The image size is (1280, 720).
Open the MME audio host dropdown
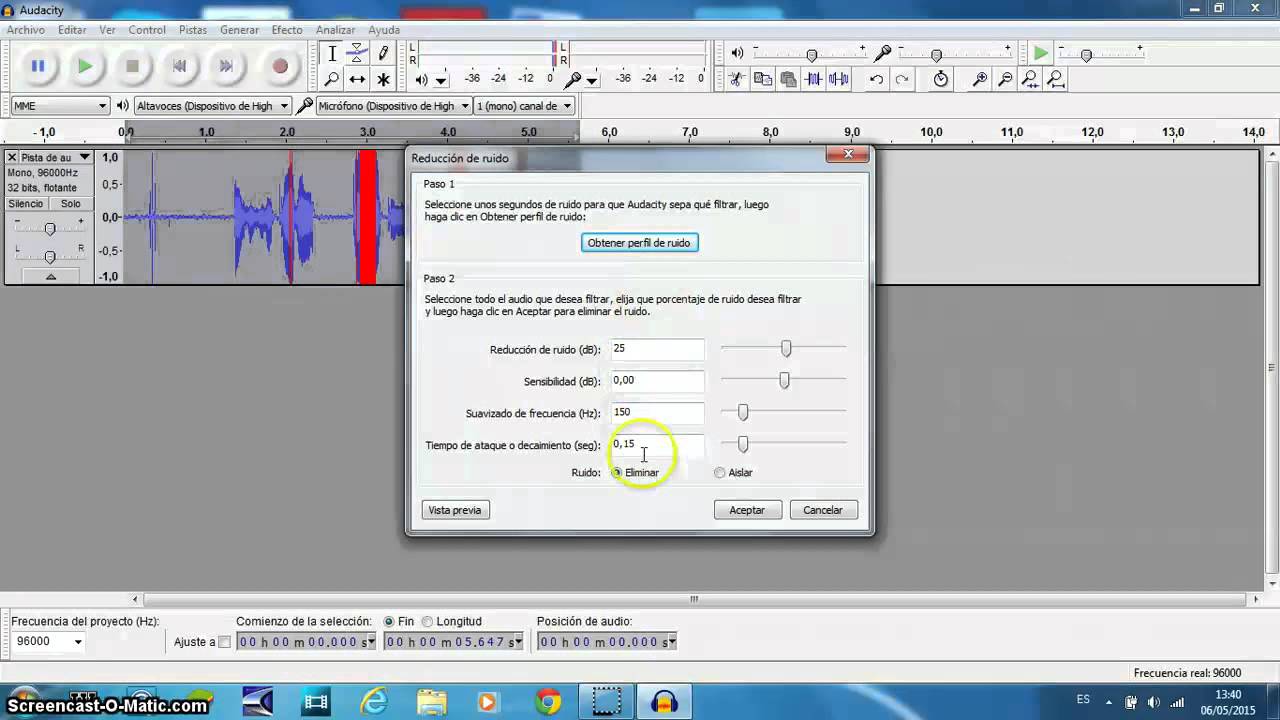tap(102, 106)
